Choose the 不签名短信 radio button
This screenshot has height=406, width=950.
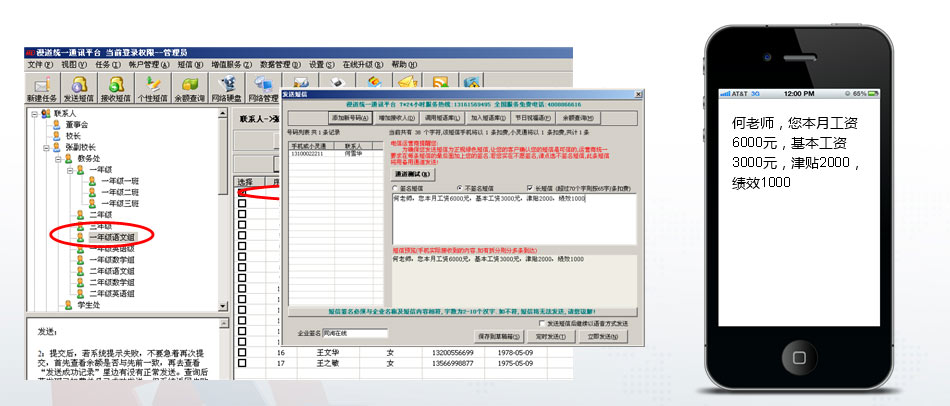pyautogui.click(x=459, y=187)
